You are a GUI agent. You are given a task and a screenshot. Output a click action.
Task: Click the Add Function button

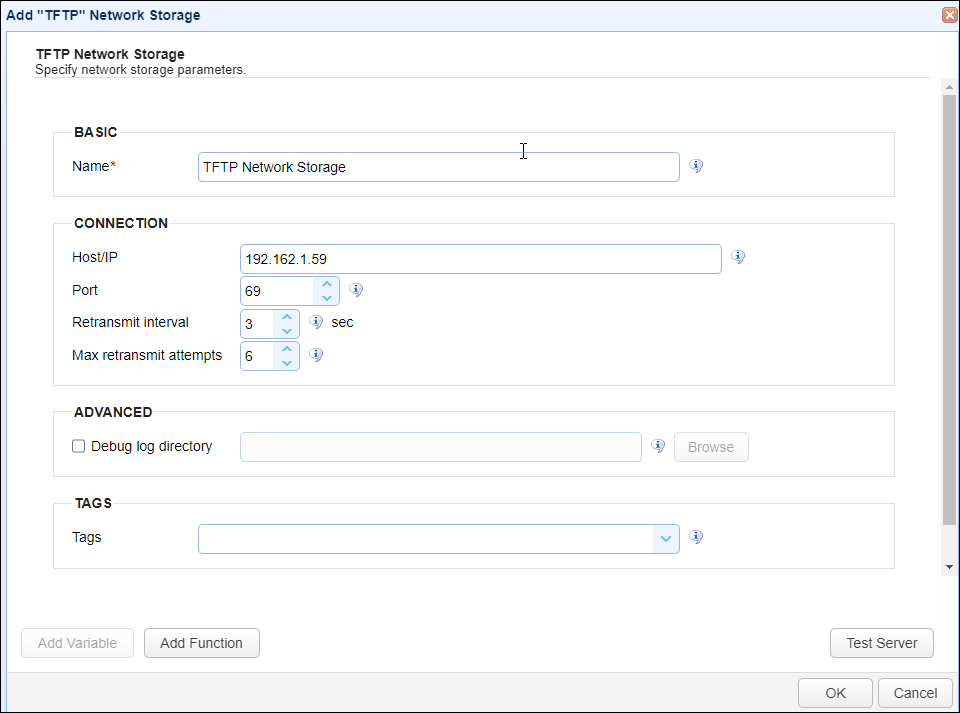(x=201, y=643)
